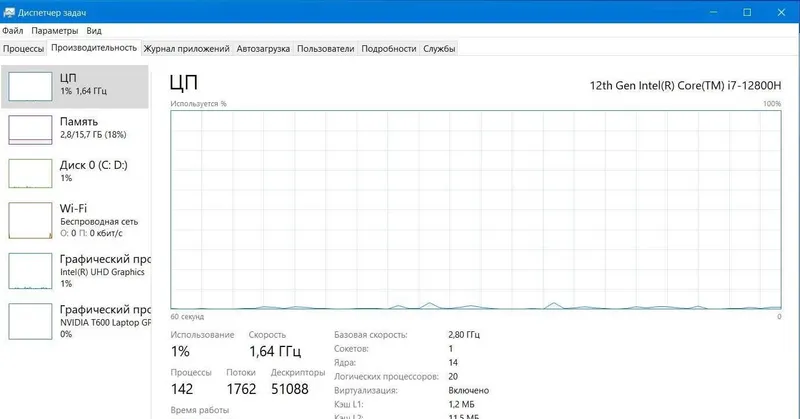Screen dimensions: 800x419
Task: Open the Журнал приложений tab
Action: pos(186,48)
